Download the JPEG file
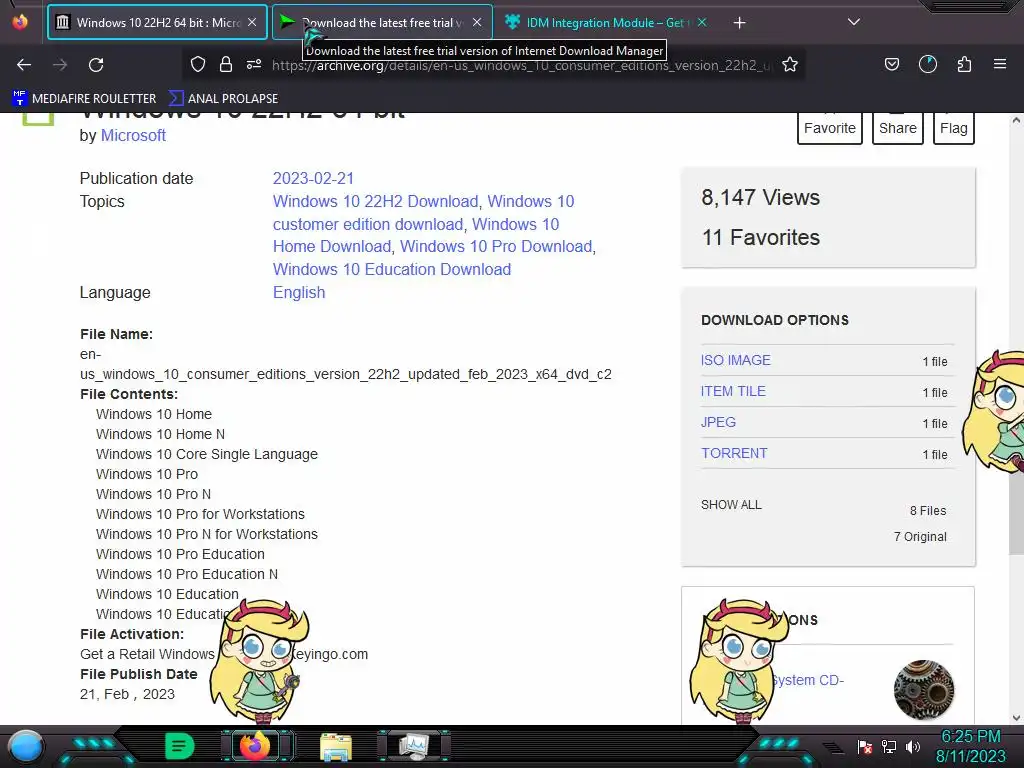Image resolution: width=1024 pixels, height=768 pixels. 718,423
